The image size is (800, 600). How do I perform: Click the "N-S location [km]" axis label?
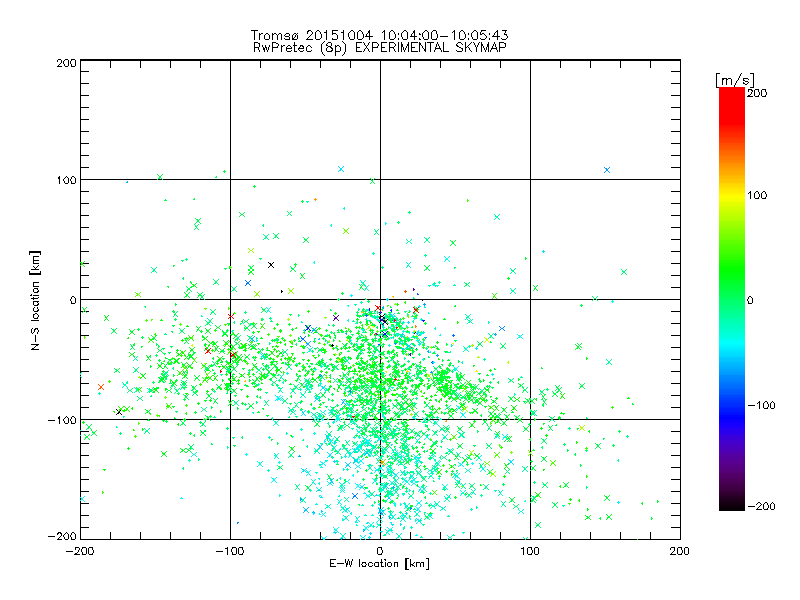coord(35,300)
